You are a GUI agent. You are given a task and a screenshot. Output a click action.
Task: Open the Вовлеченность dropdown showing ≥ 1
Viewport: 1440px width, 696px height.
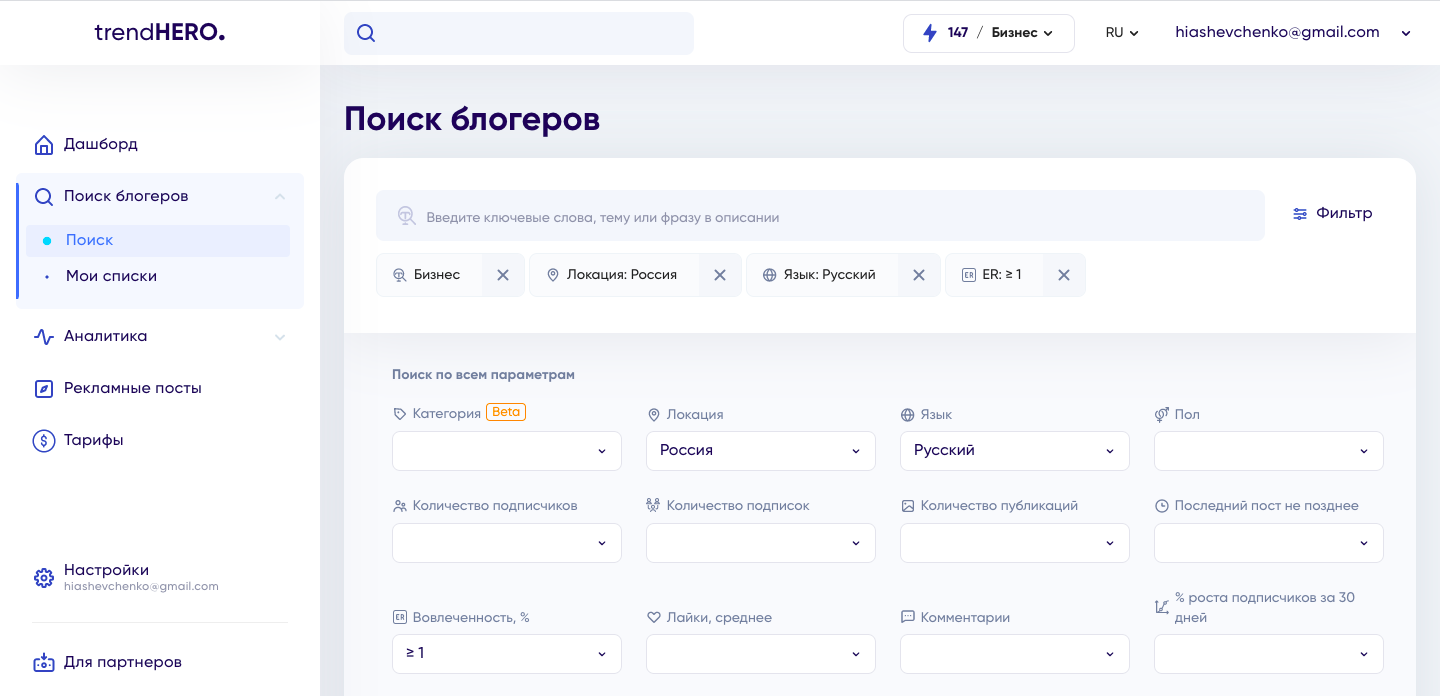click(x=507, y=654)
